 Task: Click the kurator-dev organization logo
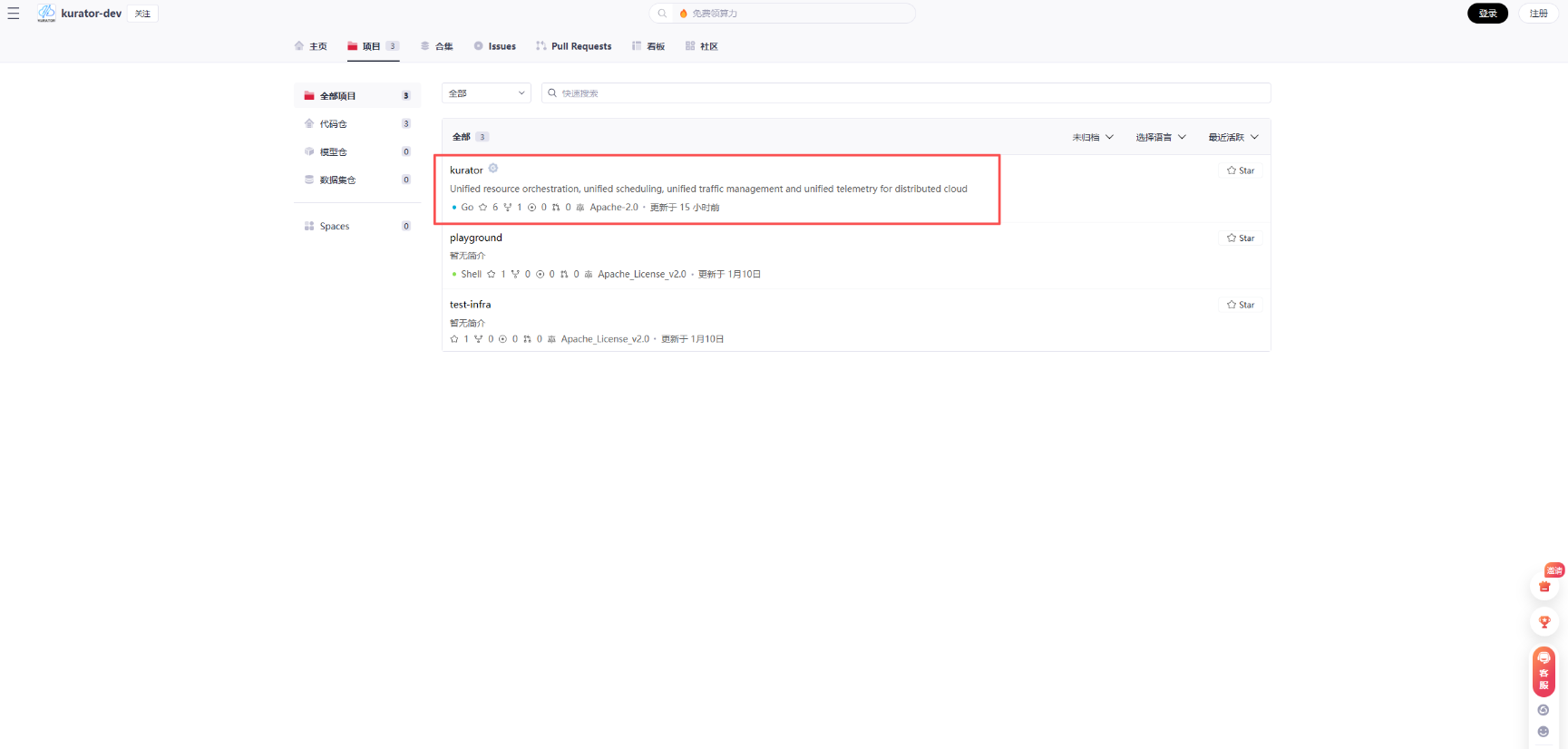pos(46,13)
